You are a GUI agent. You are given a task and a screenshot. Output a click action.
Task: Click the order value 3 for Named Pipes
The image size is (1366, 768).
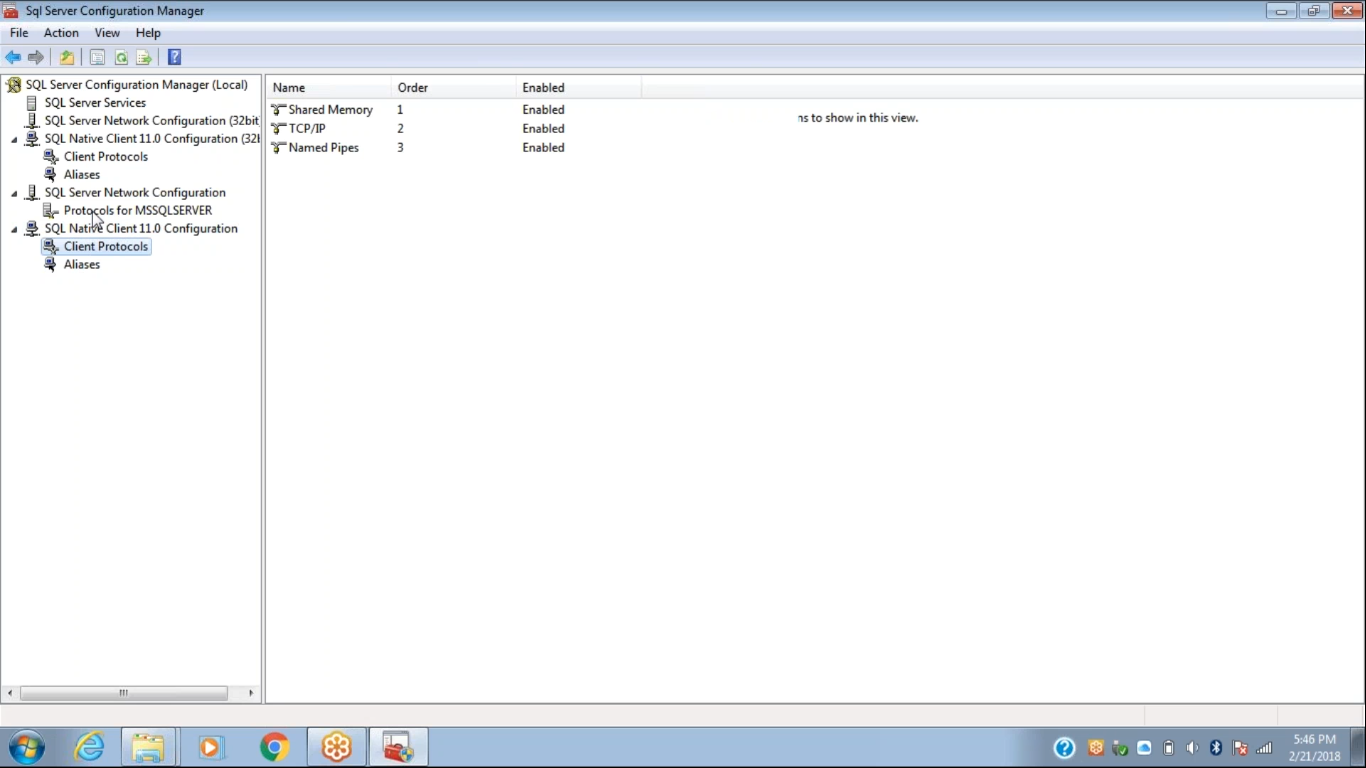pyautogui.click(x=400, y=148)
